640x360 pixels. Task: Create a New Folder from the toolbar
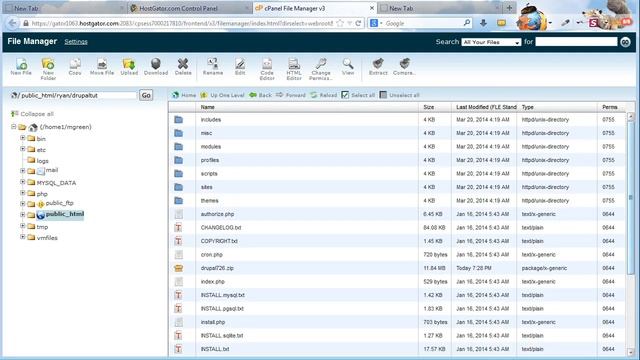48,69
